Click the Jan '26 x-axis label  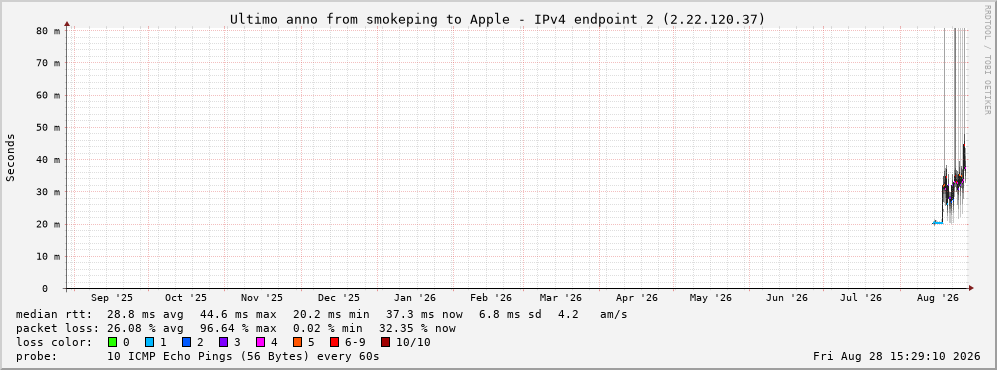pyautogui.click(x=415, y=298)
